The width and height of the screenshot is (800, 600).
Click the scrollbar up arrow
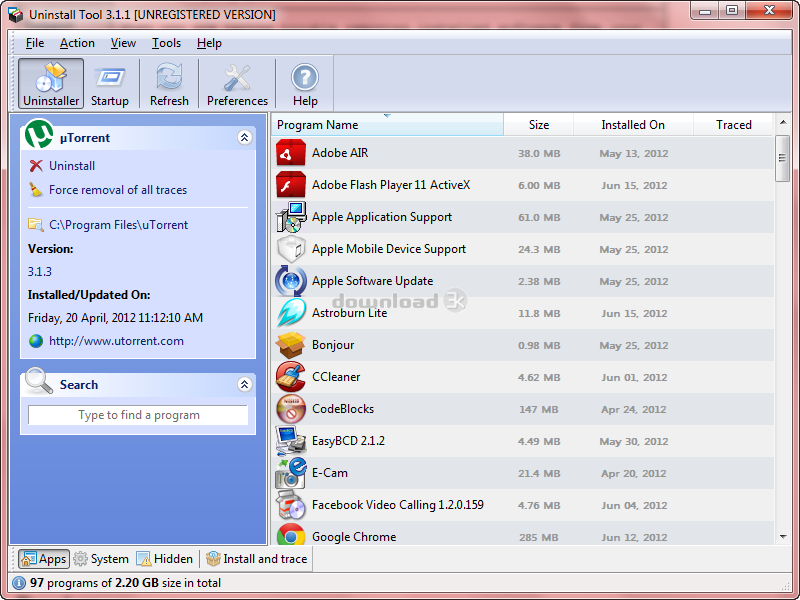pyautogui.click(x=783, y=122)
